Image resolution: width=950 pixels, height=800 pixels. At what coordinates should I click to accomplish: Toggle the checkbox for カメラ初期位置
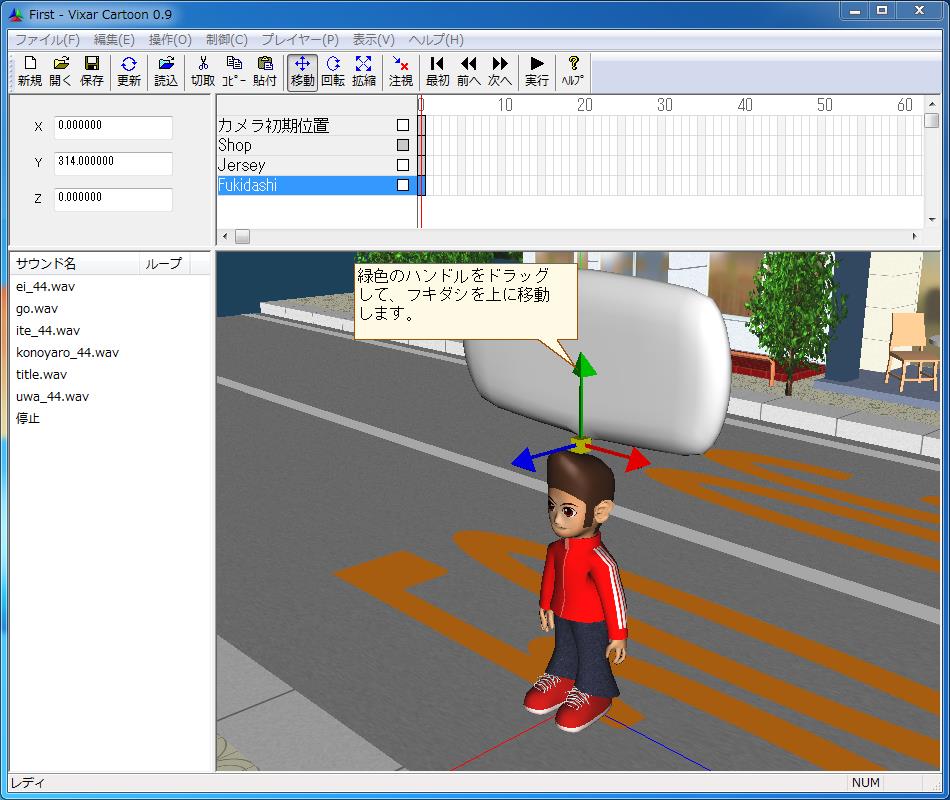[403, 125]
